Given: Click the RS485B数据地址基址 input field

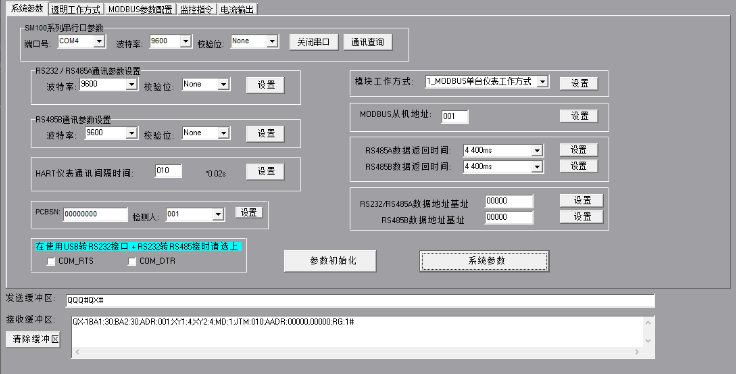Looking at the screenshot, I should click(509, 217).
